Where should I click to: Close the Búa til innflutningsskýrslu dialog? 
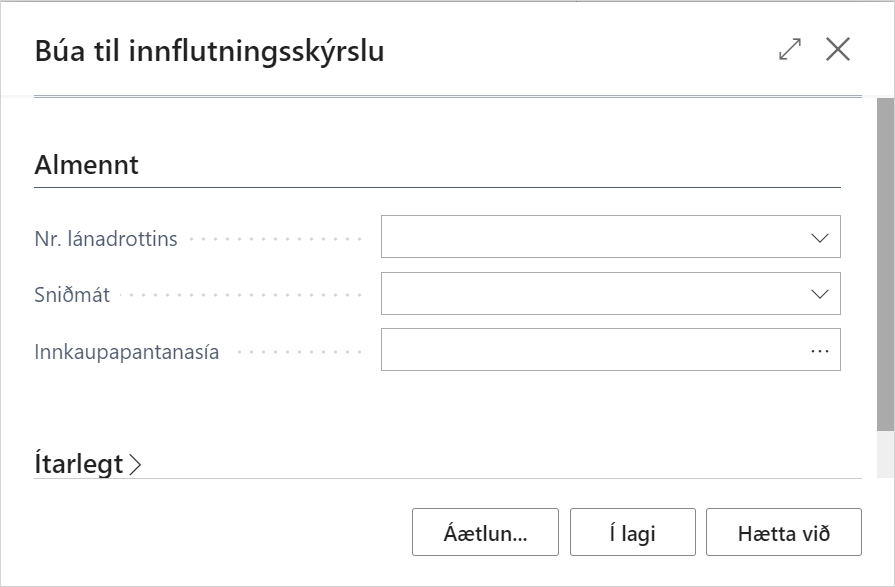838,50
